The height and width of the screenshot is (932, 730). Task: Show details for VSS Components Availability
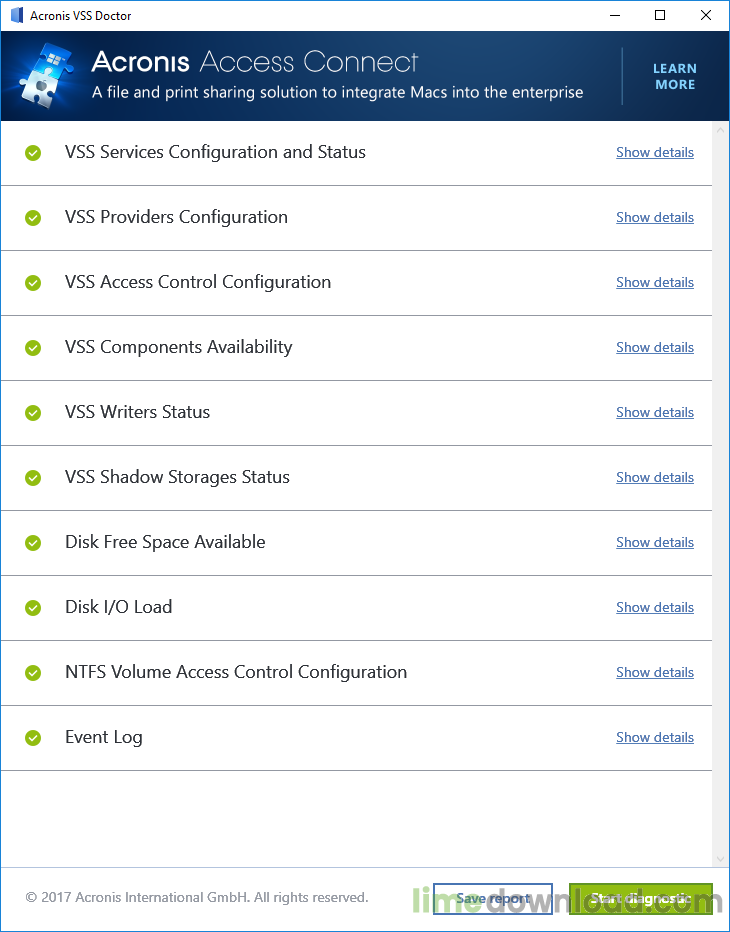pos(654,348)
